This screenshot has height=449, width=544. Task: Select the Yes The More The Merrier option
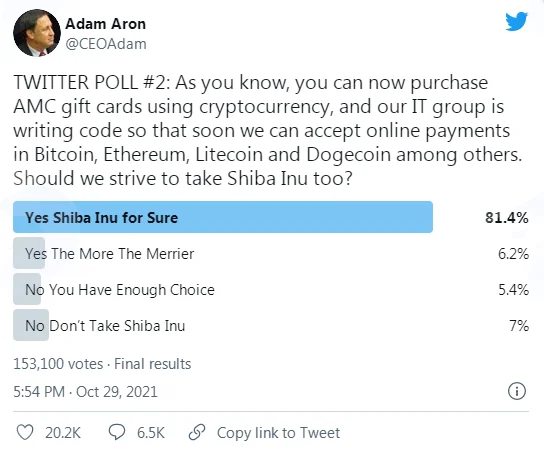coord(109,254)
